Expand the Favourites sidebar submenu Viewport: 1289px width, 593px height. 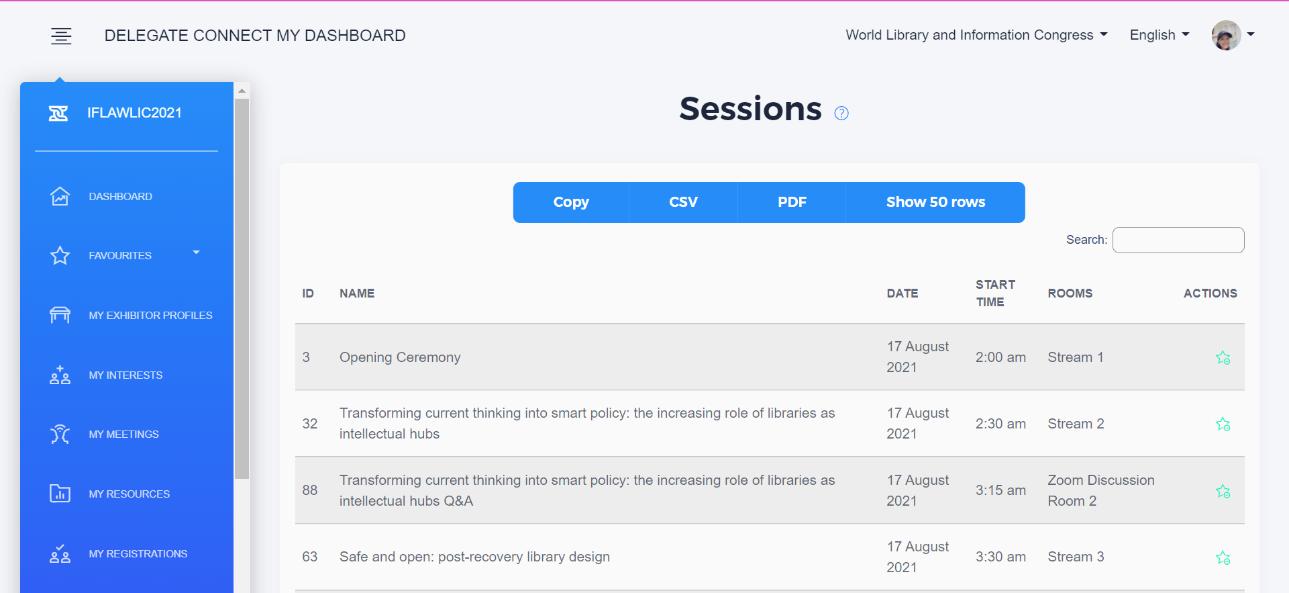pos(196,253)
